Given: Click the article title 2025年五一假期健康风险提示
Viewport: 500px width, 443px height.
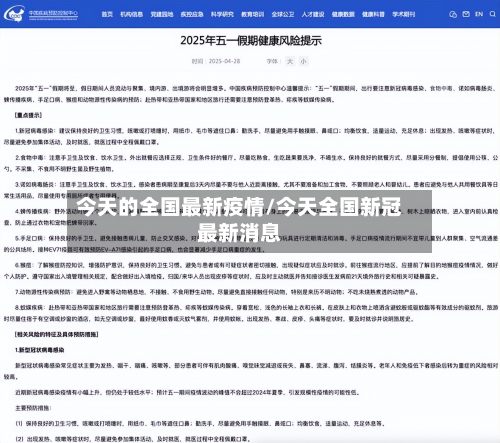Looking at the screenshot, I should click(251, 41).
